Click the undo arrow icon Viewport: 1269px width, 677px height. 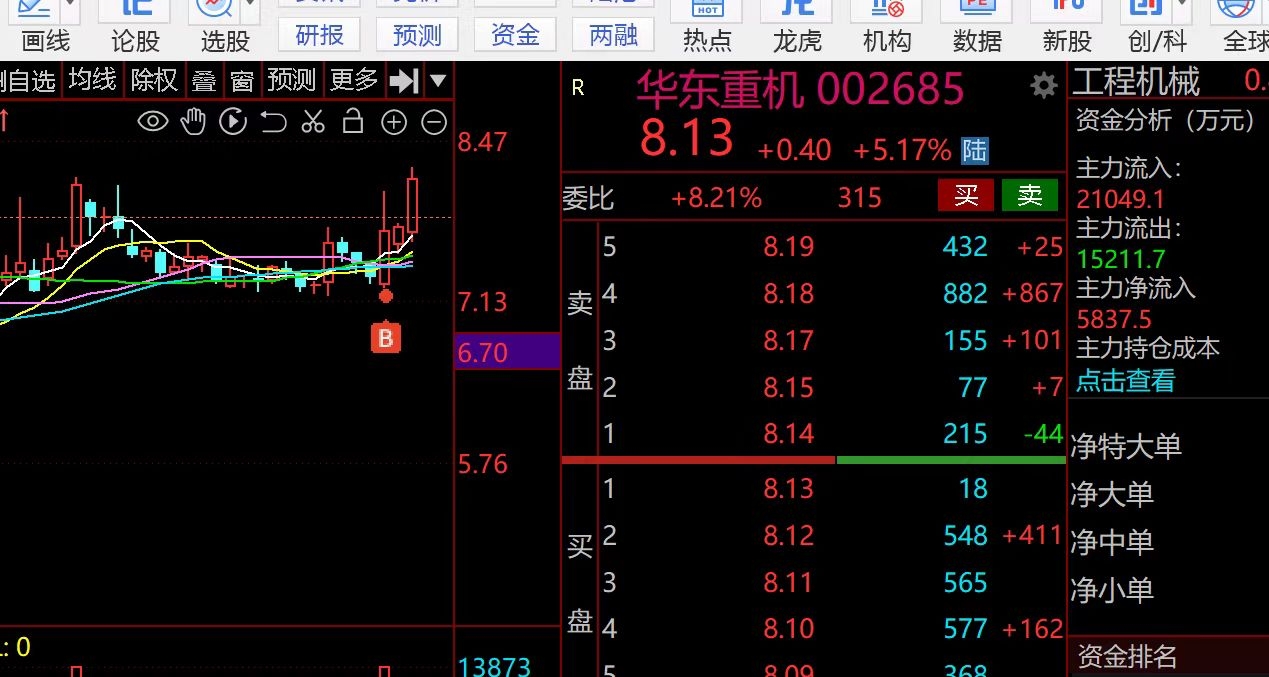273,122
